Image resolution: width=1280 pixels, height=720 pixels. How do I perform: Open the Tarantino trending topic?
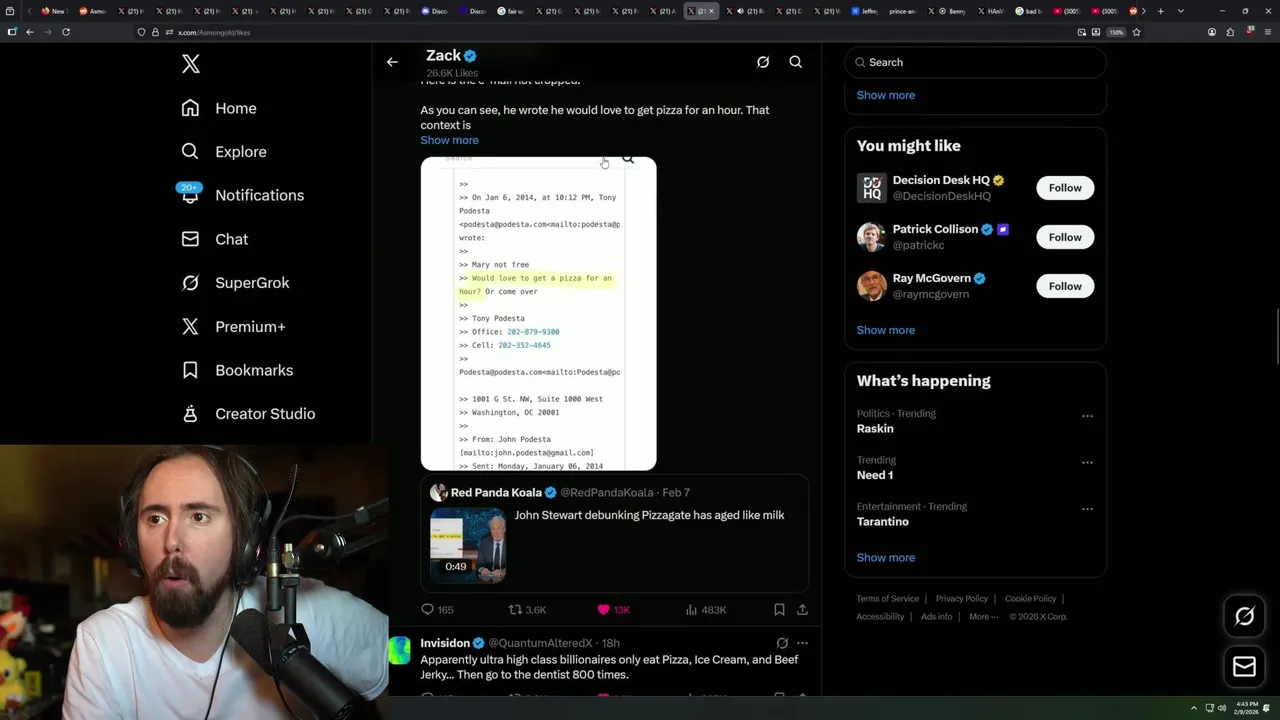pyautogui.click(x=883, y=521)
